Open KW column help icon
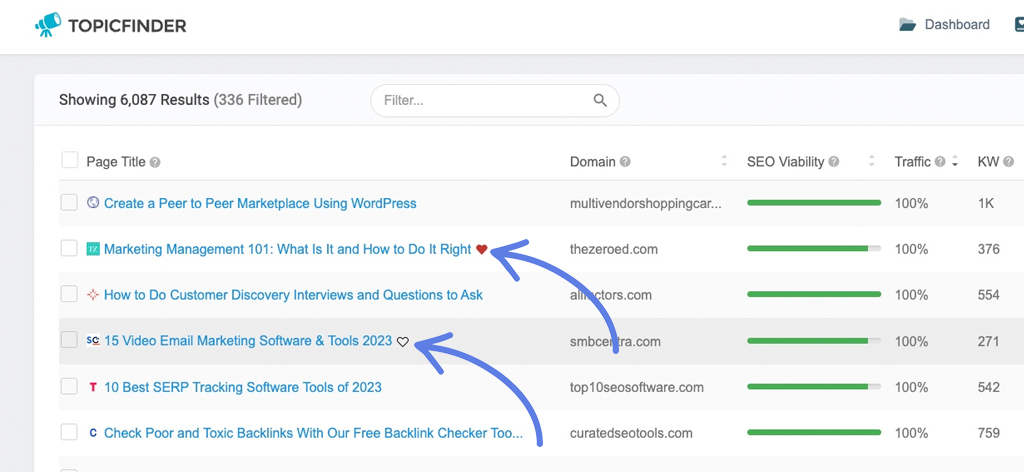Image resolution: width=1024 pixels, height=472 pixels. click(x=1009, y=162)
